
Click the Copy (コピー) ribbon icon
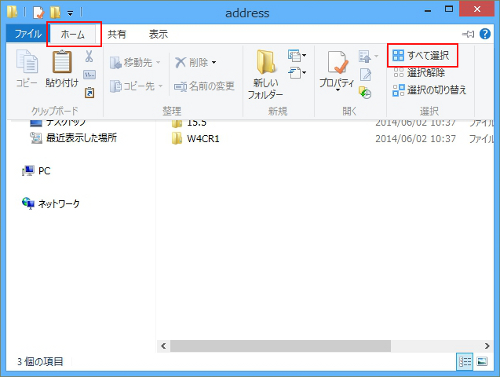click(x=27, y=62)
